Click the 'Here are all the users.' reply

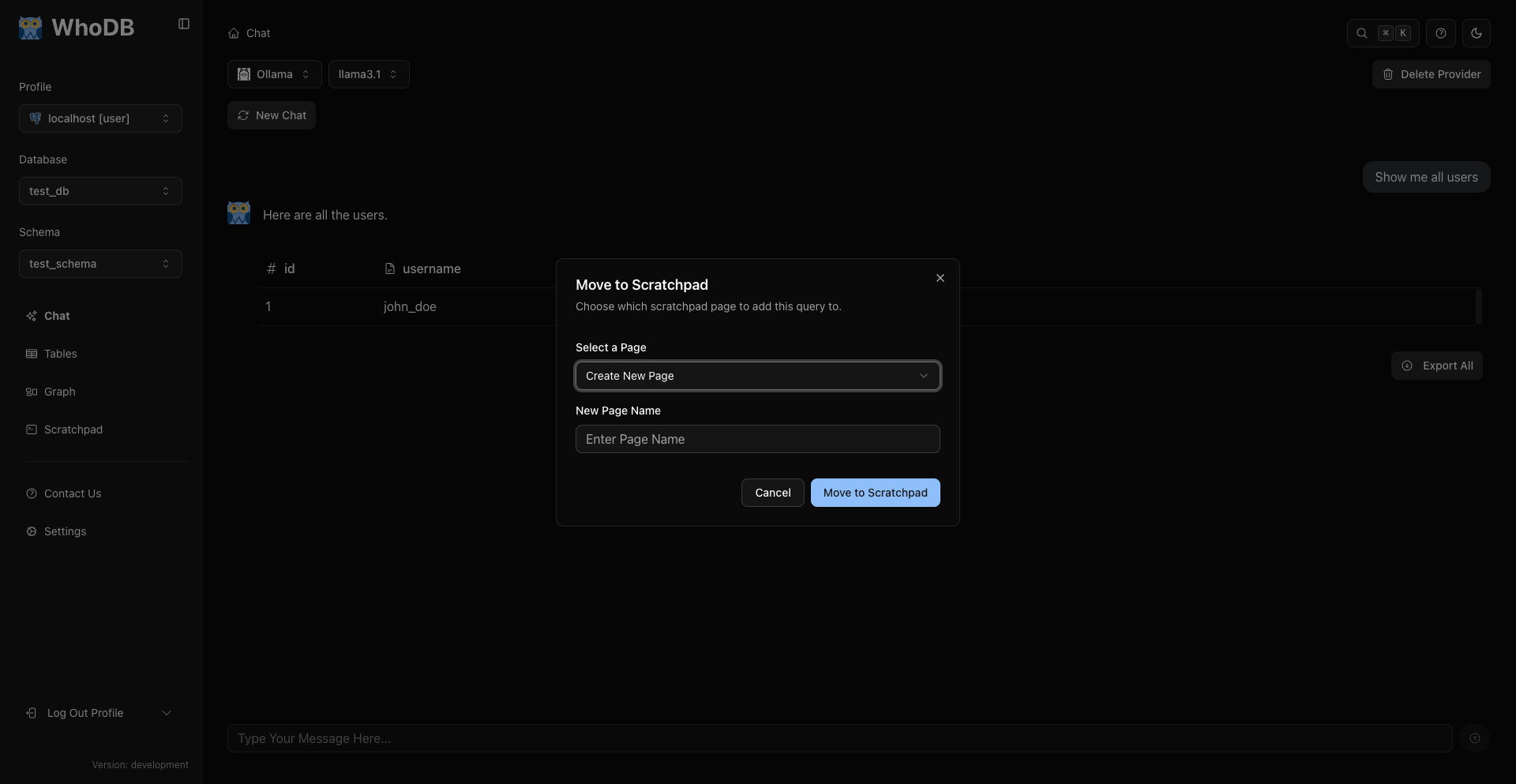click(x=325, y=215)
